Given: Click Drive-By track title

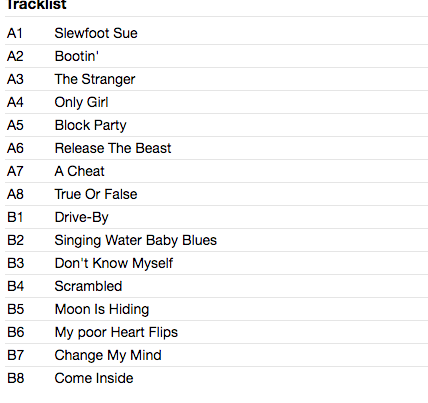Looking at the screenshot, I should click(x=82, y=217).
